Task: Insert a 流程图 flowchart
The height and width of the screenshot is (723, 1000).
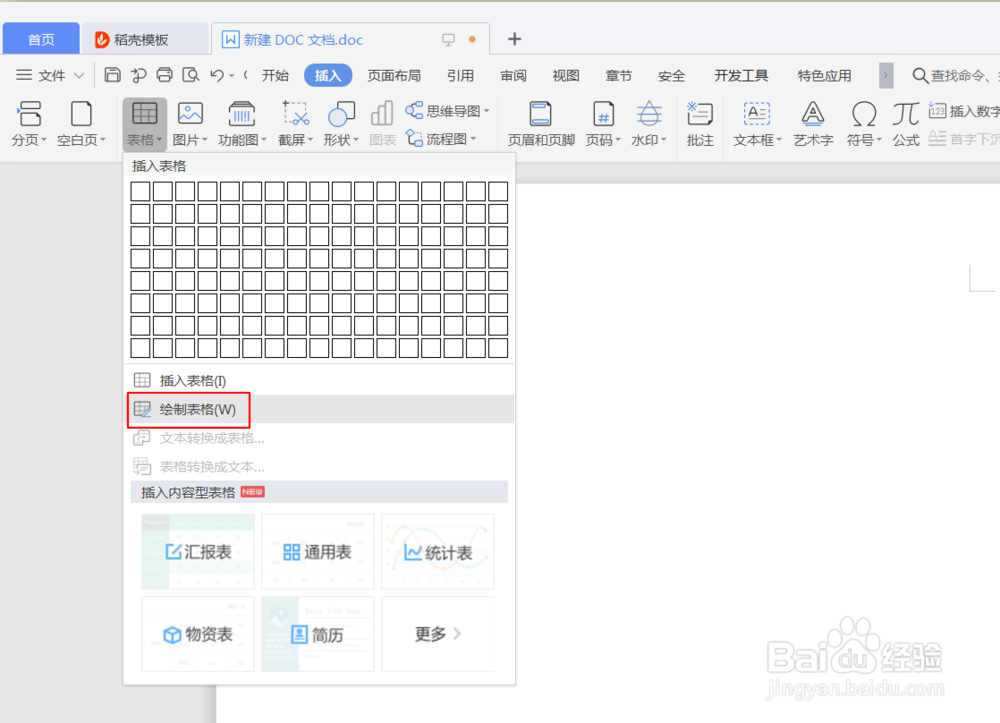Action: 444,140
